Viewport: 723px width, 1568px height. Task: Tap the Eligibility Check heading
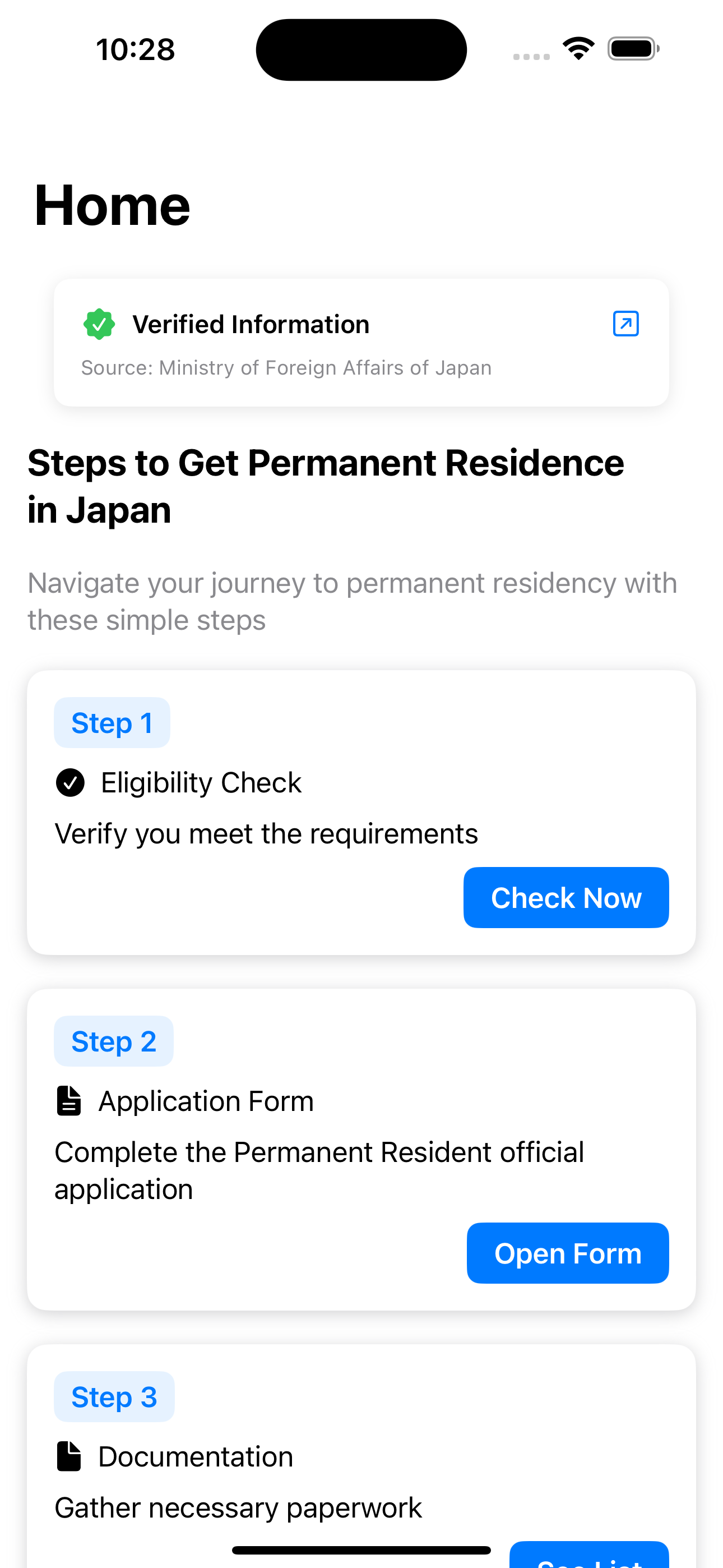[x=201, y=782]
